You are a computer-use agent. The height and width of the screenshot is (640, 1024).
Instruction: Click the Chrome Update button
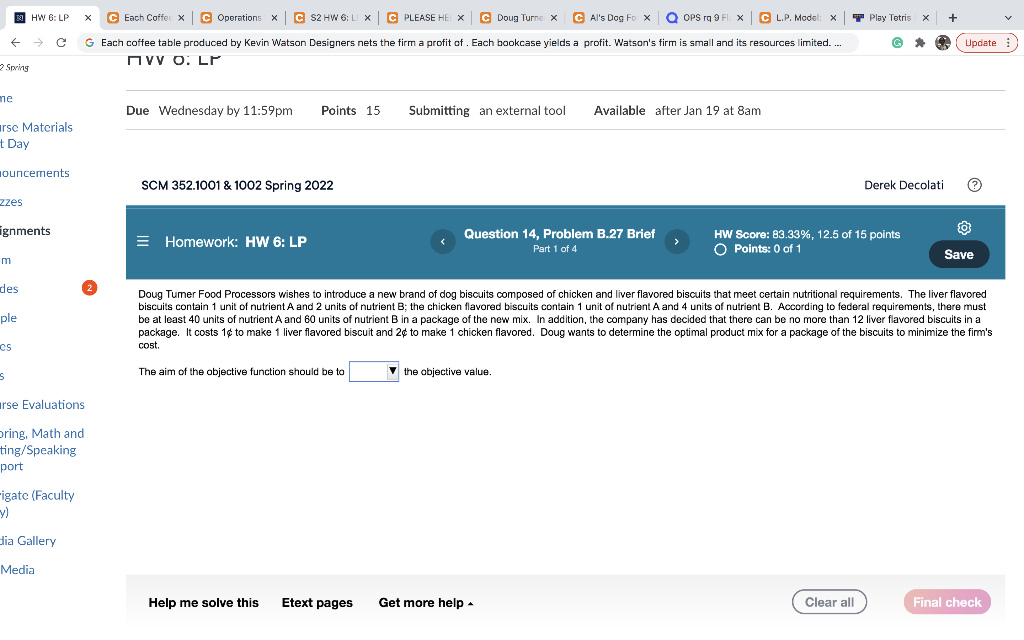tap(980, 42)
